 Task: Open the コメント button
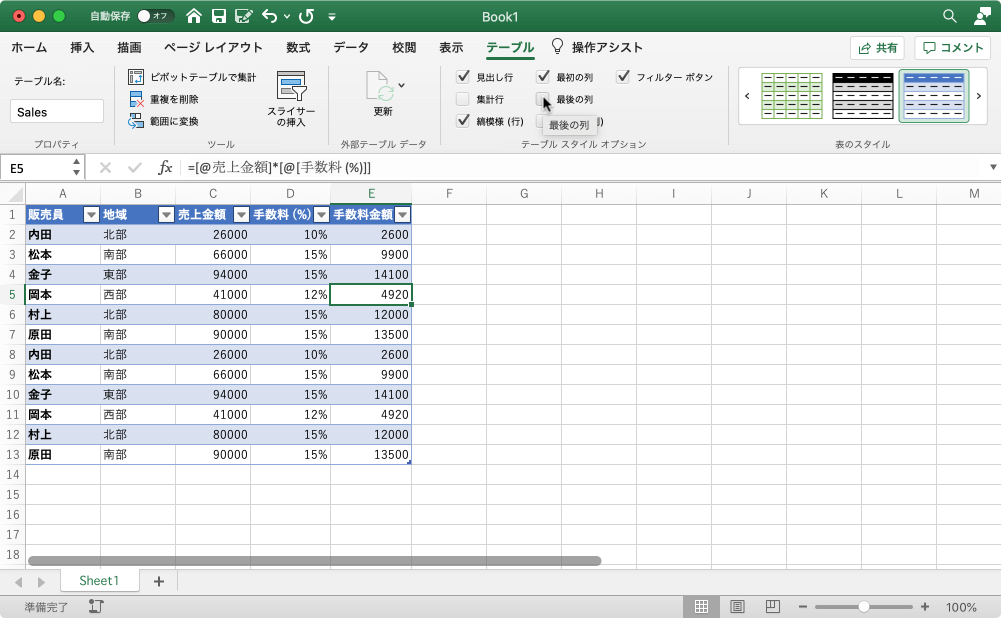coord(951,46)
